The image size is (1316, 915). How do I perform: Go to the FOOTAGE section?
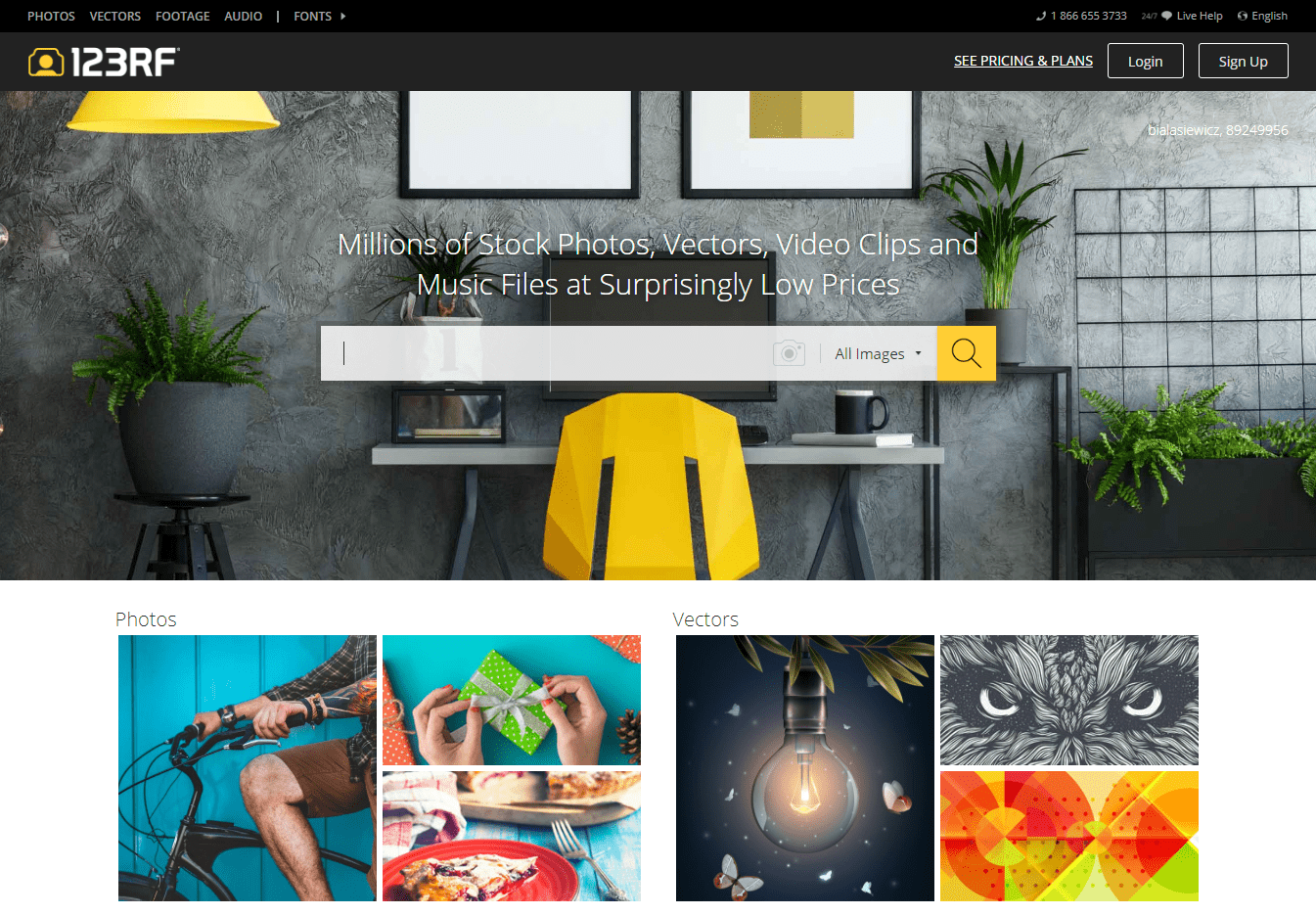click(x=183, y=17)
